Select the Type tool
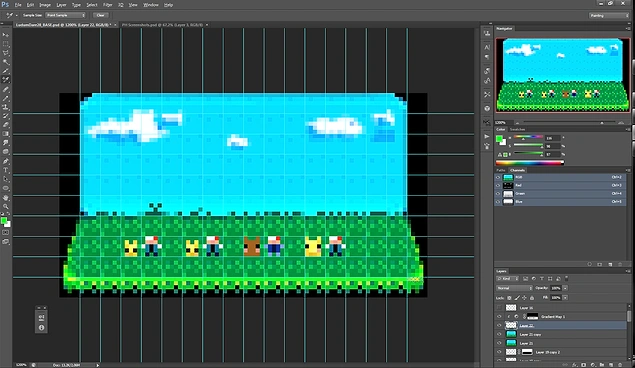The width and height of the screenshot is (635, 368). [6, 170]
